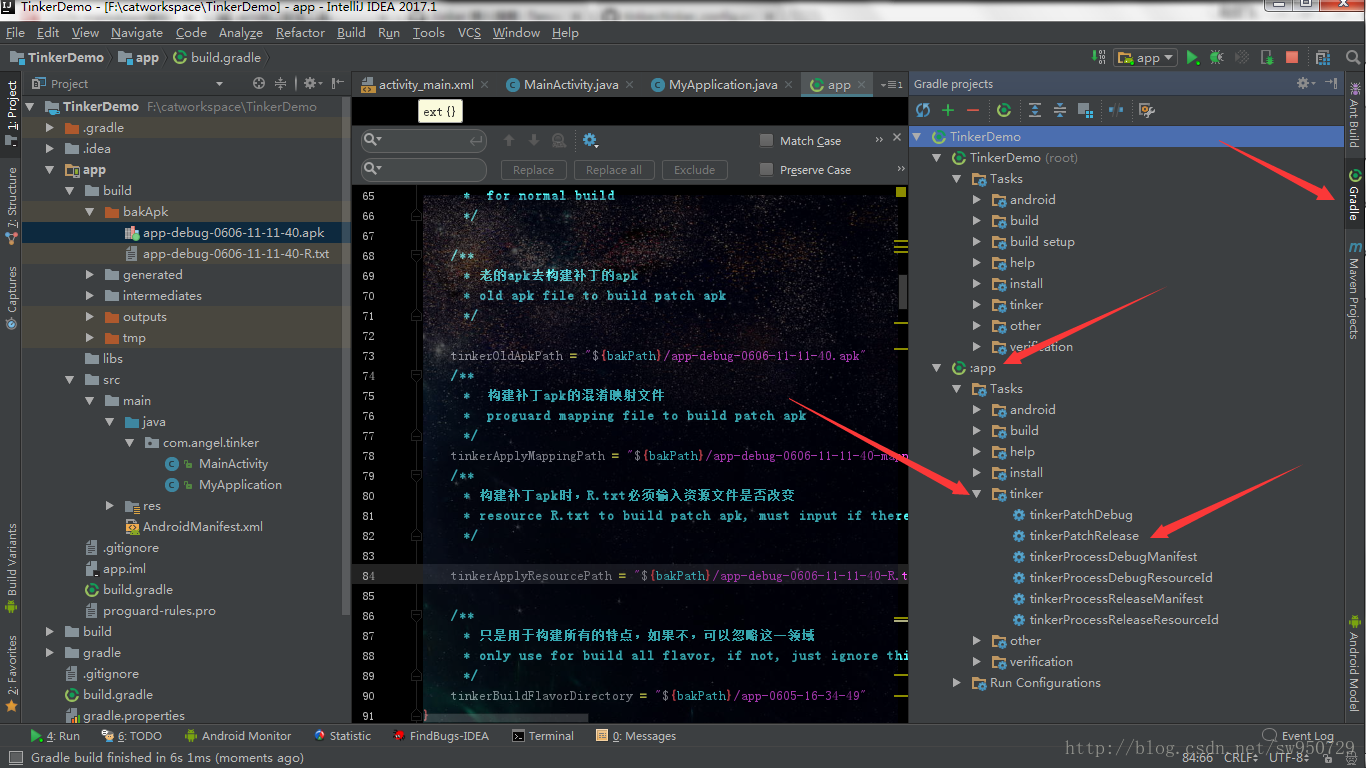Open the Terminal tool window
The image size is (1366, 768).
coord(543,736)
